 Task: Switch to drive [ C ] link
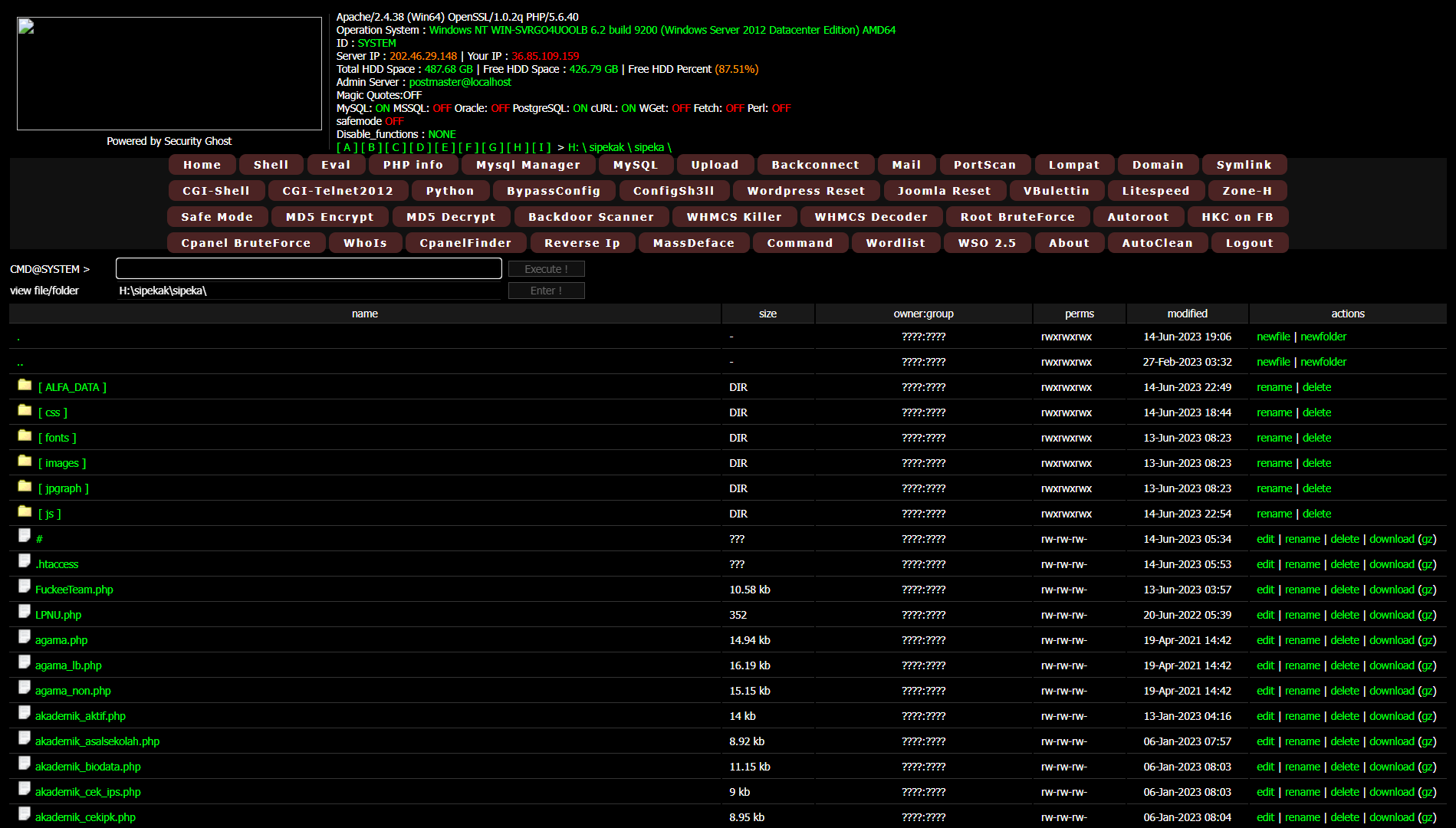click(x=396, y=147)
